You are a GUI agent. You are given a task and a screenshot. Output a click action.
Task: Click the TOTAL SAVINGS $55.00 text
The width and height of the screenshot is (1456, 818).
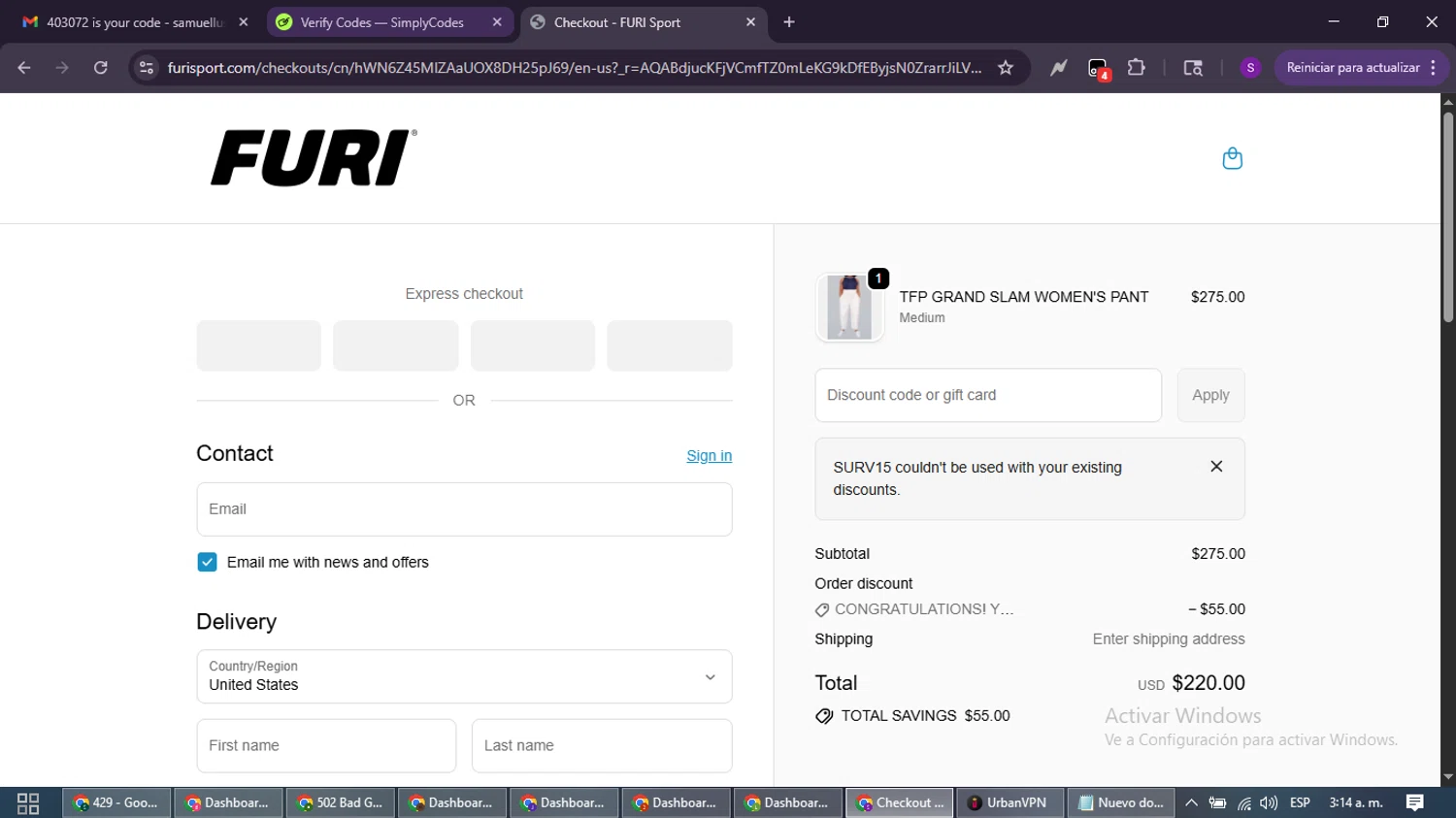tap(925, 716)
